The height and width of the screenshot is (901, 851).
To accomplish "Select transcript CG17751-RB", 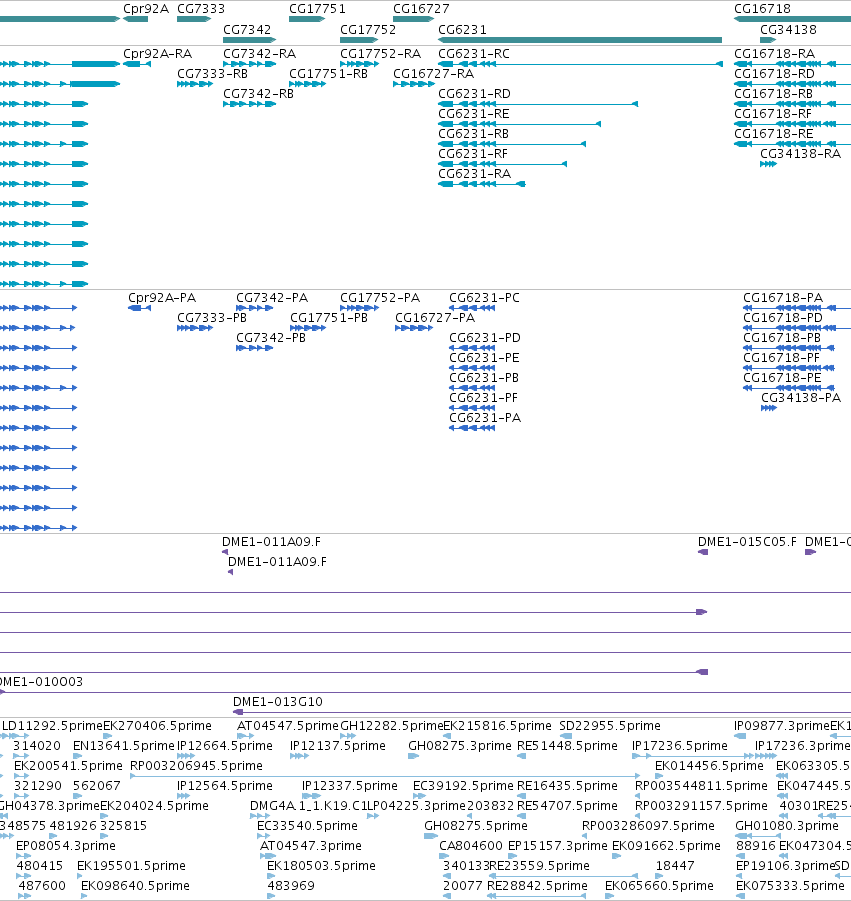I will pos(328,74).
